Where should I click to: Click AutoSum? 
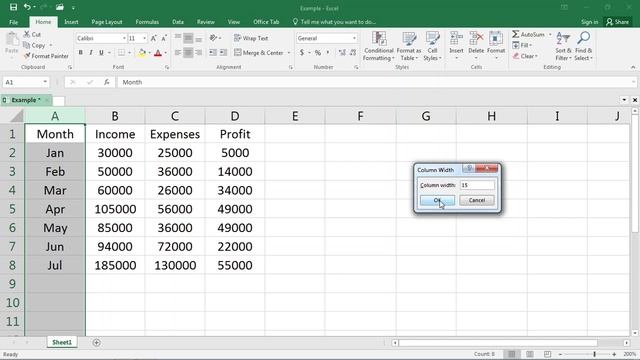tap(529, 35)
